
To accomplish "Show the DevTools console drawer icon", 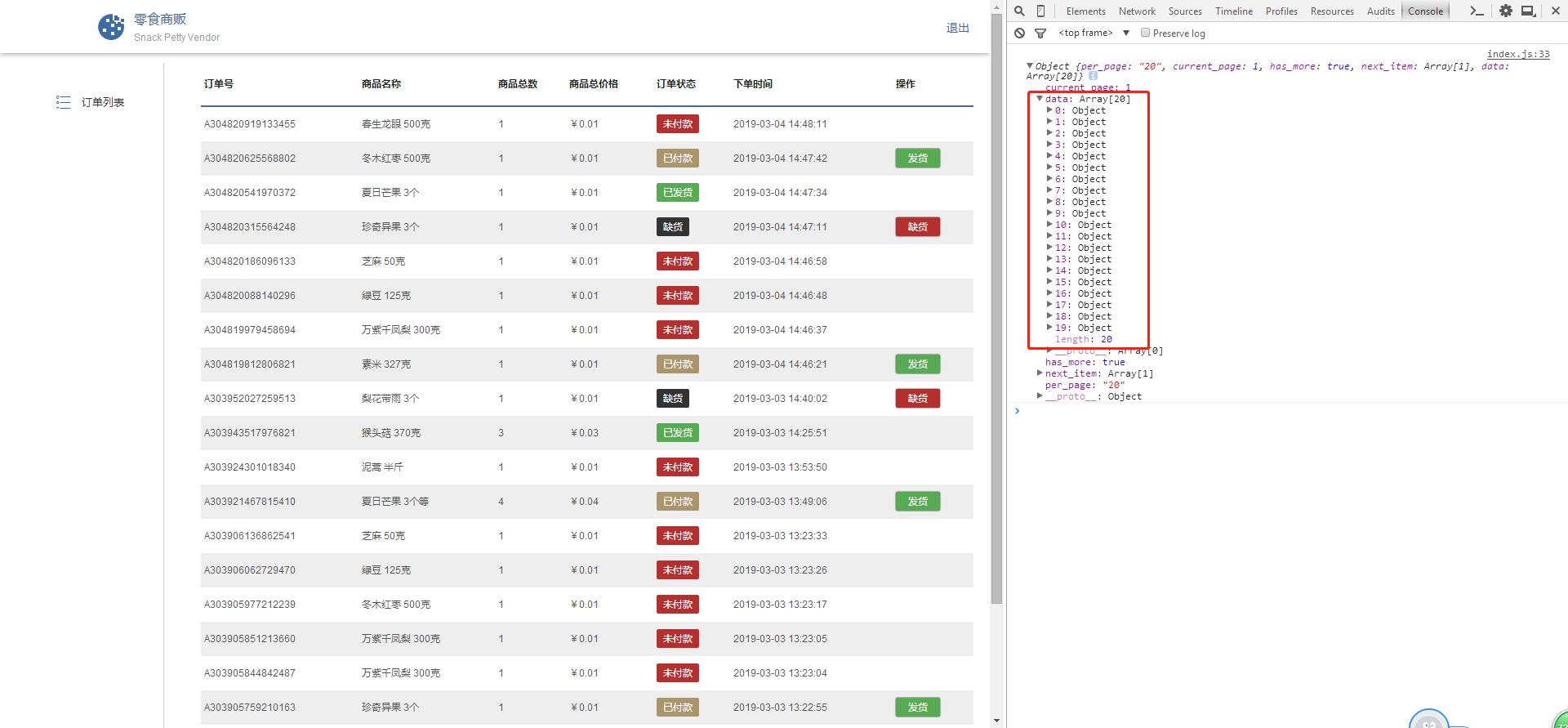I will (x=1477, y=11).
